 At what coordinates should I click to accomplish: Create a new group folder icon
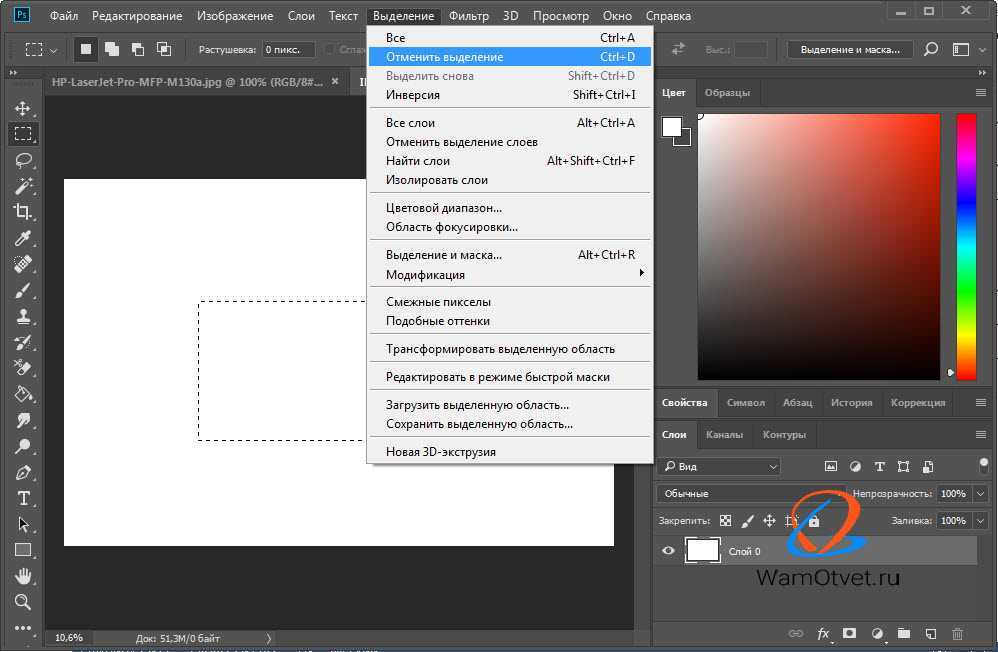904,634
